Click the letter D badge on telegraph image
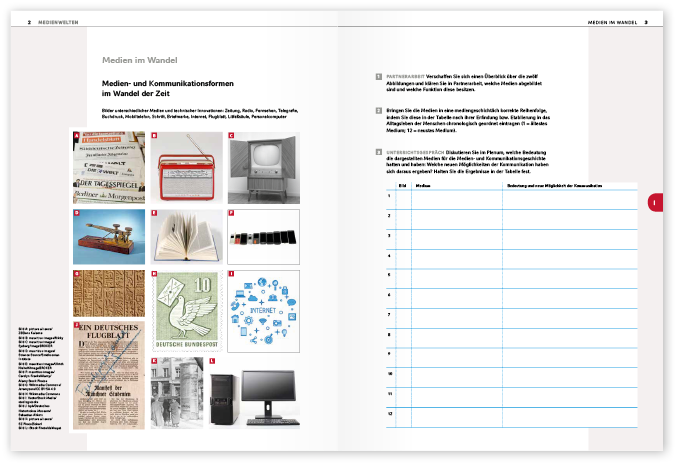This screenshot has width=677, height=465. coord(77,213)
